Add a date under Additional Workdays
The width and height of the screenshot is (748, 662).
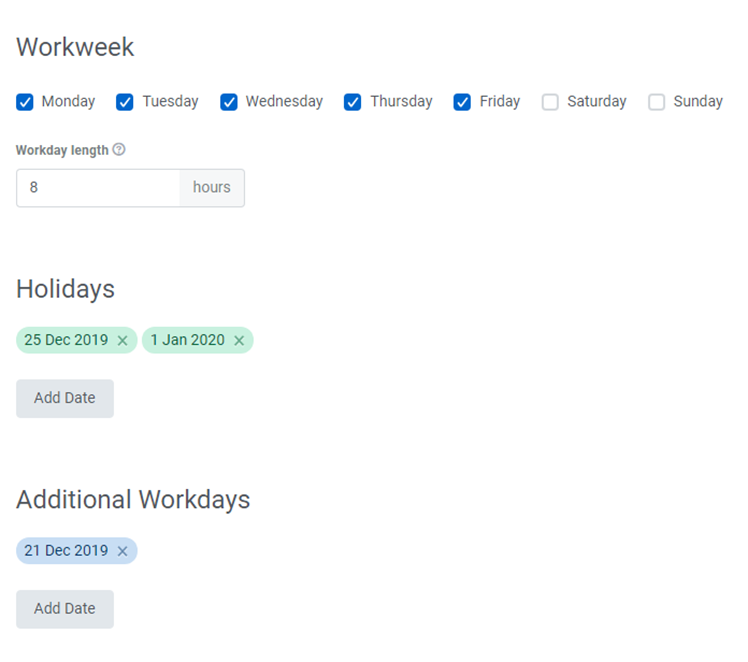coord(65,610)
